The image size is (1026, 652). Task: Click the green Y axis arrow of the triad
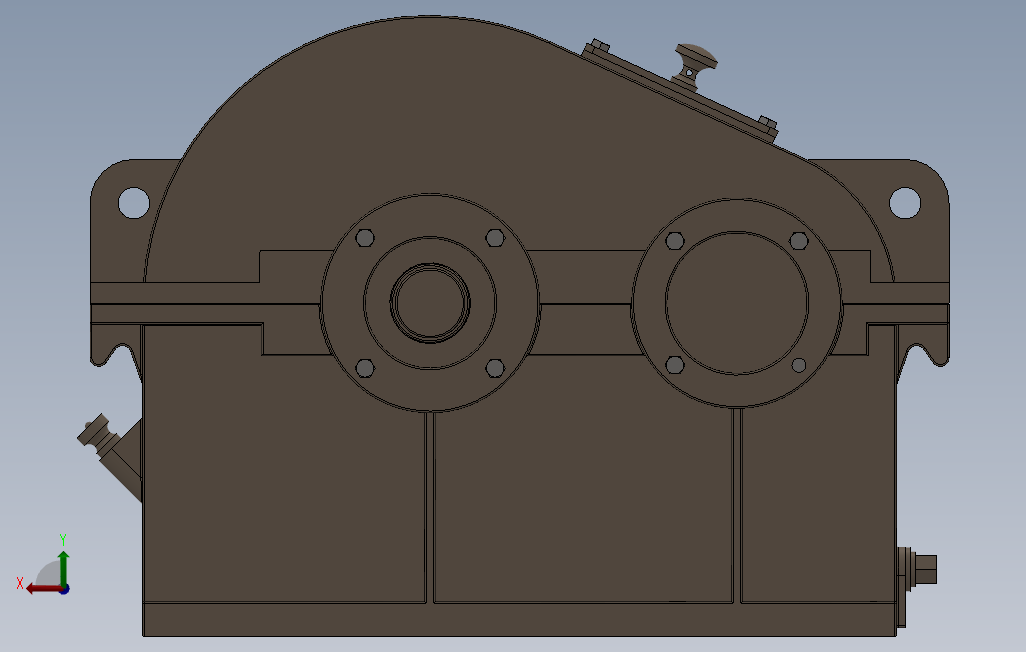[63, 568]
